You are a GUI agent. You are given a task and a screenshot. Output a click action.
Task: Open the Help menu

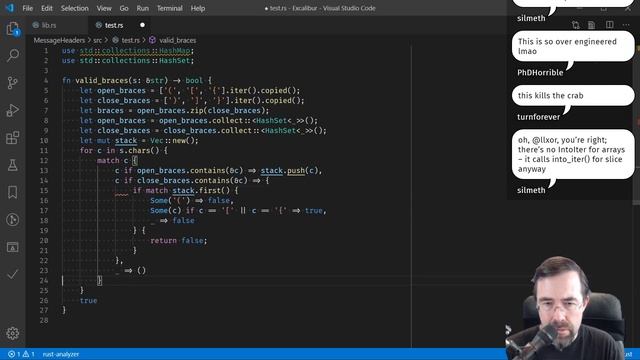198,8
